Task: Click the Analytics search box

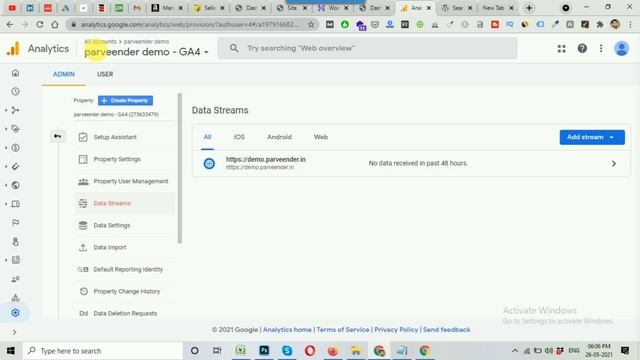Action: (x=367, y=48)
